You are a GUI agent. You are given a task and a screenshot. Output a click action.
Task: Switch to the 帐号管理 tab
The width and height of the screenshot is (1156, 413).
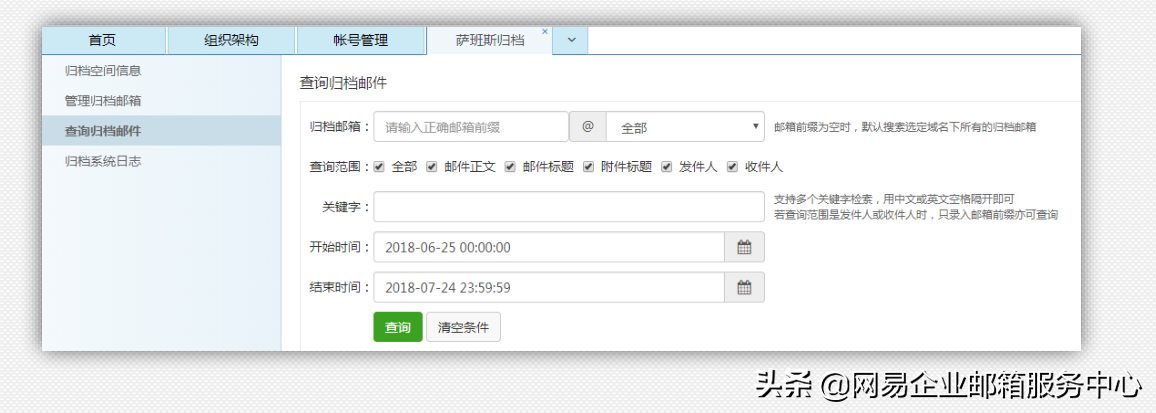361,41
